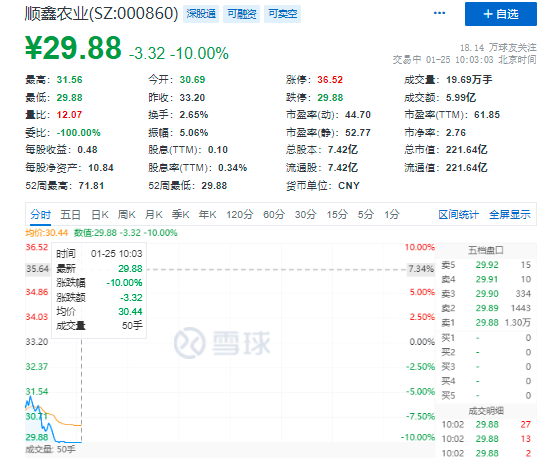Select the 可卖空 tag
The width and height of the screenshot is (560, 458).
click(x=282, y=14)
